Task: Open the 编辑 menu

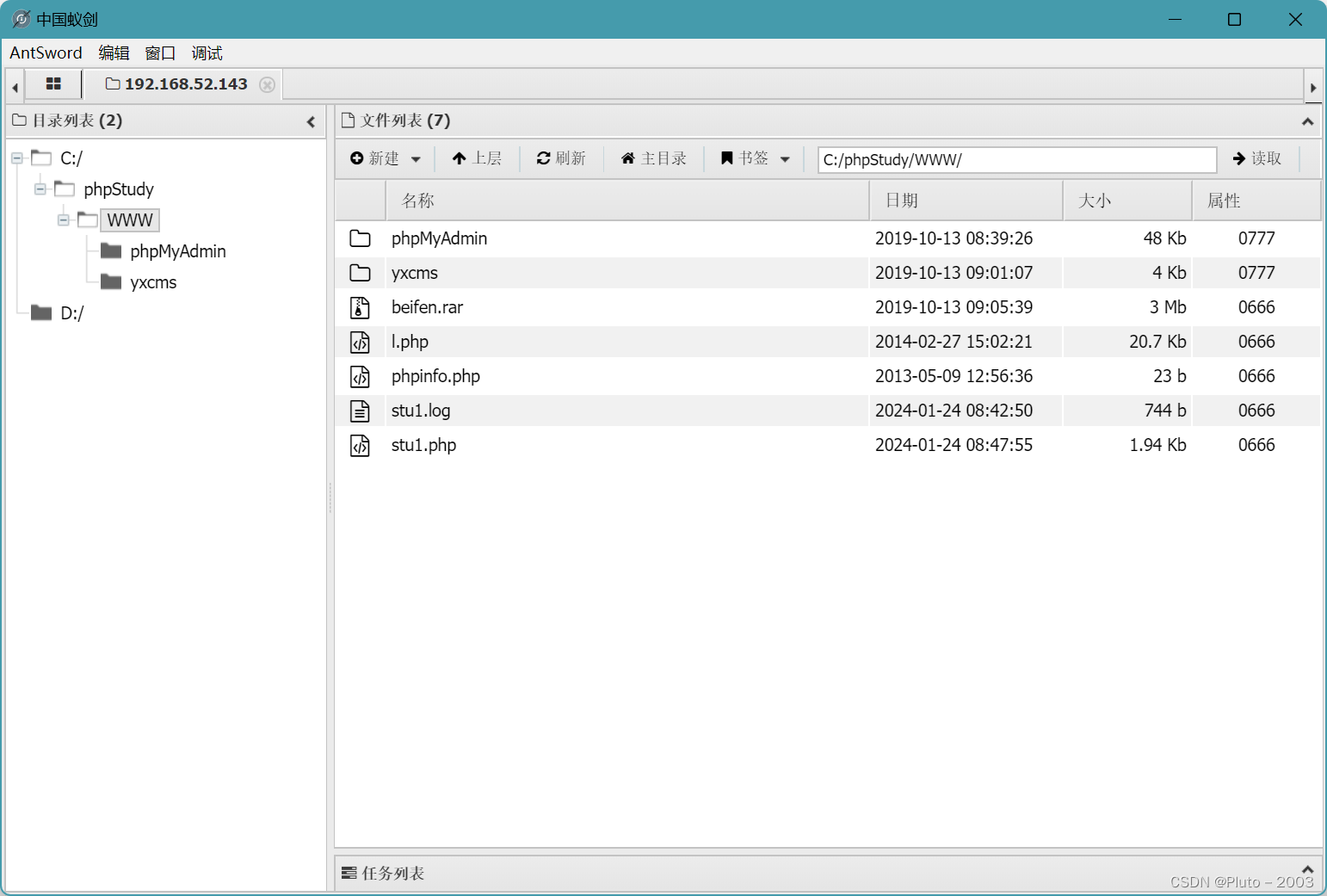Action: [114, 53]
